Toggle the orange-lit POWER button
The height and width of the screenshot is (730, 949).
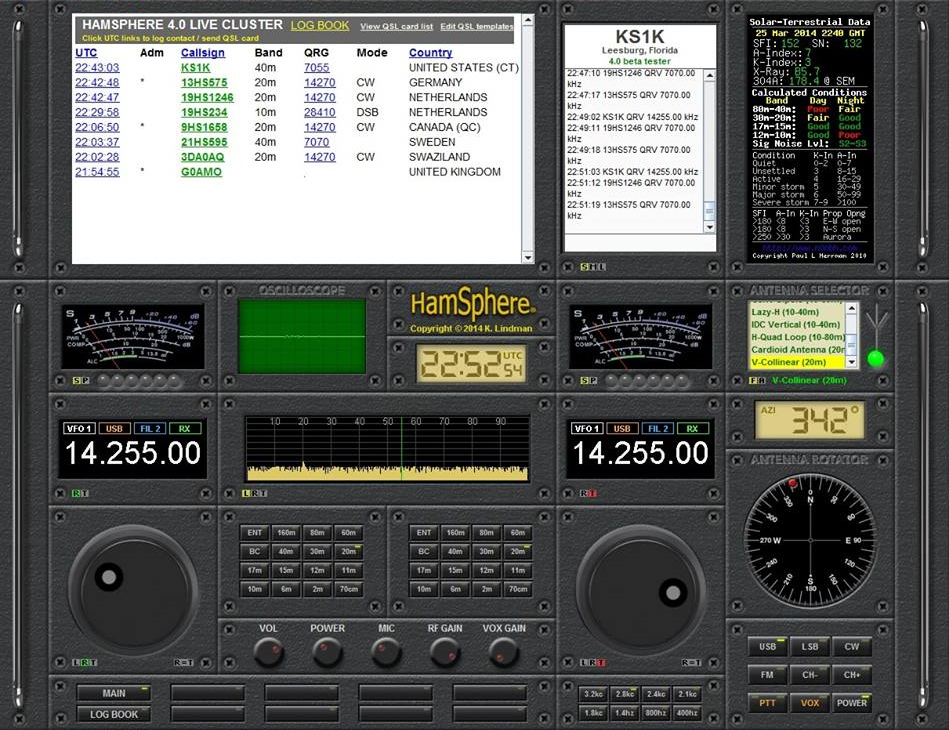852,703
